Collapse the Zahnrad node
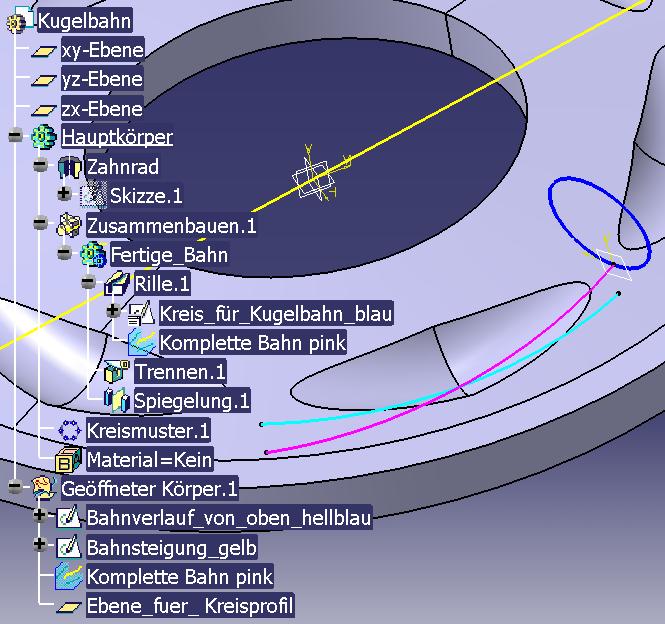Viewport: 665px width, 624px height. (40, 164)
